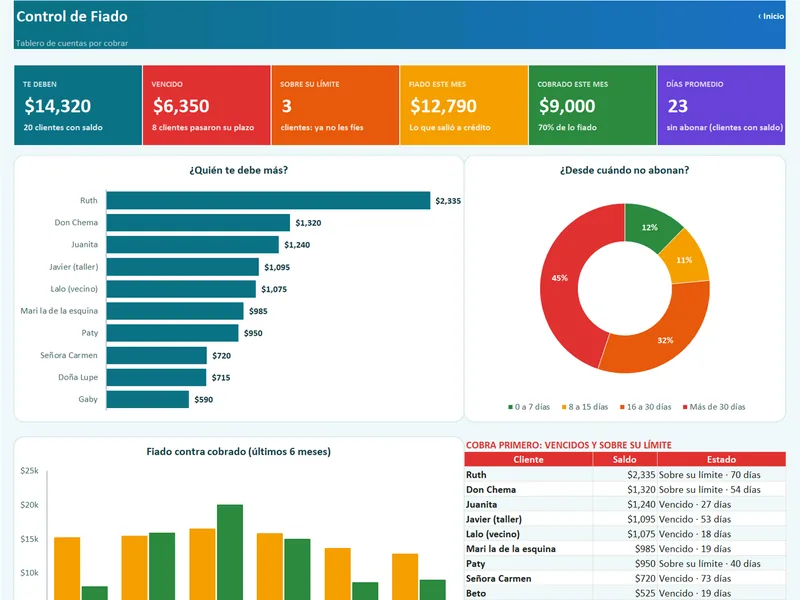Image resolution: width=800 pixels, height=600 pixels.
Task: Select the Ruth cell in the table
Action: (529, 474)
